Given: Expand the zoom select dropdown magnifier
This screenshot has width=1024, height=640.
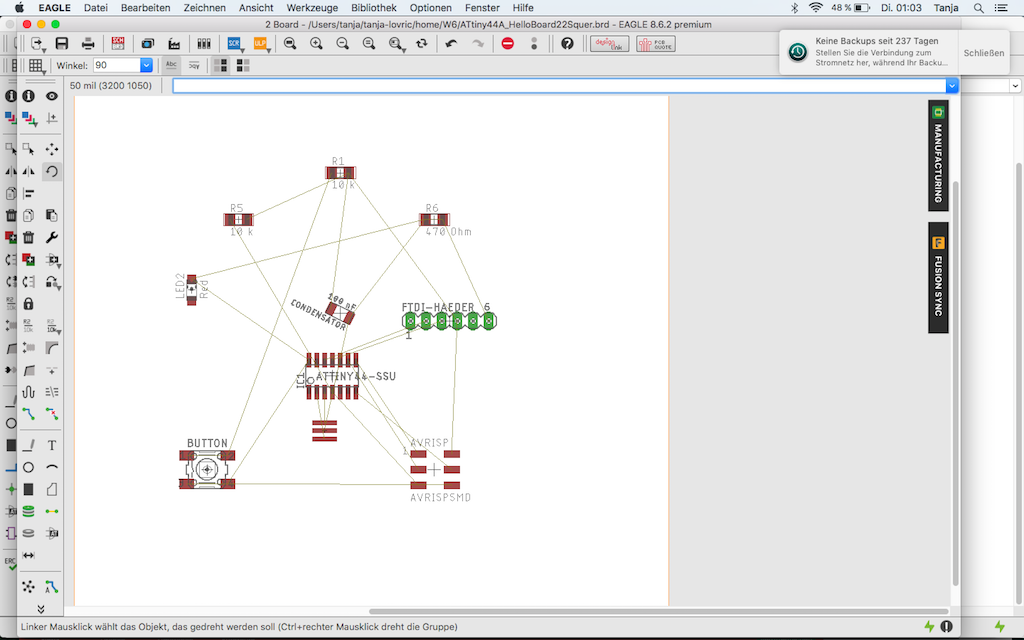Looking at the screenshot, I should click(396, 44).
